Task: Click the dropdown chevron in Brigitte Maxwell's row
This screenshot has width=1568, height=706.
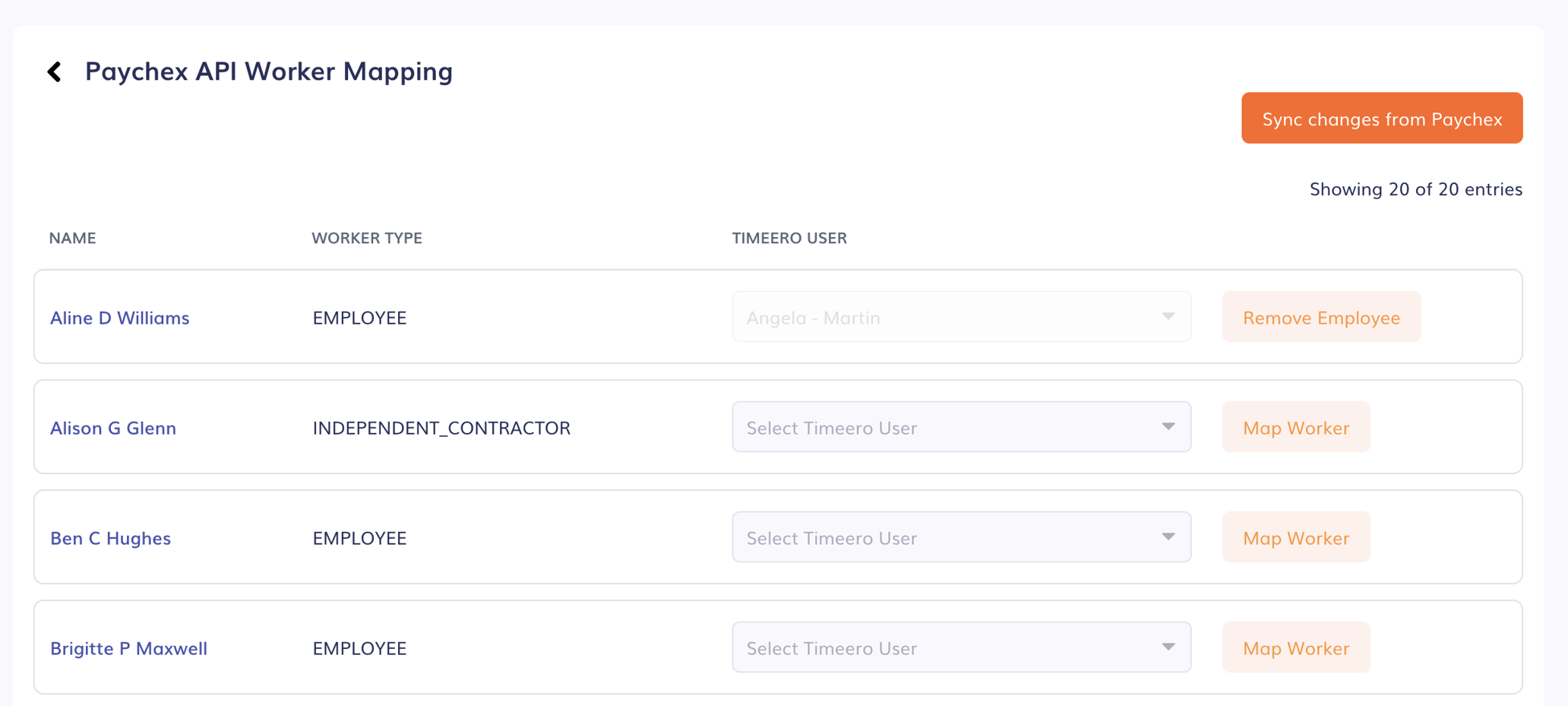Action: pos(1168,647)
